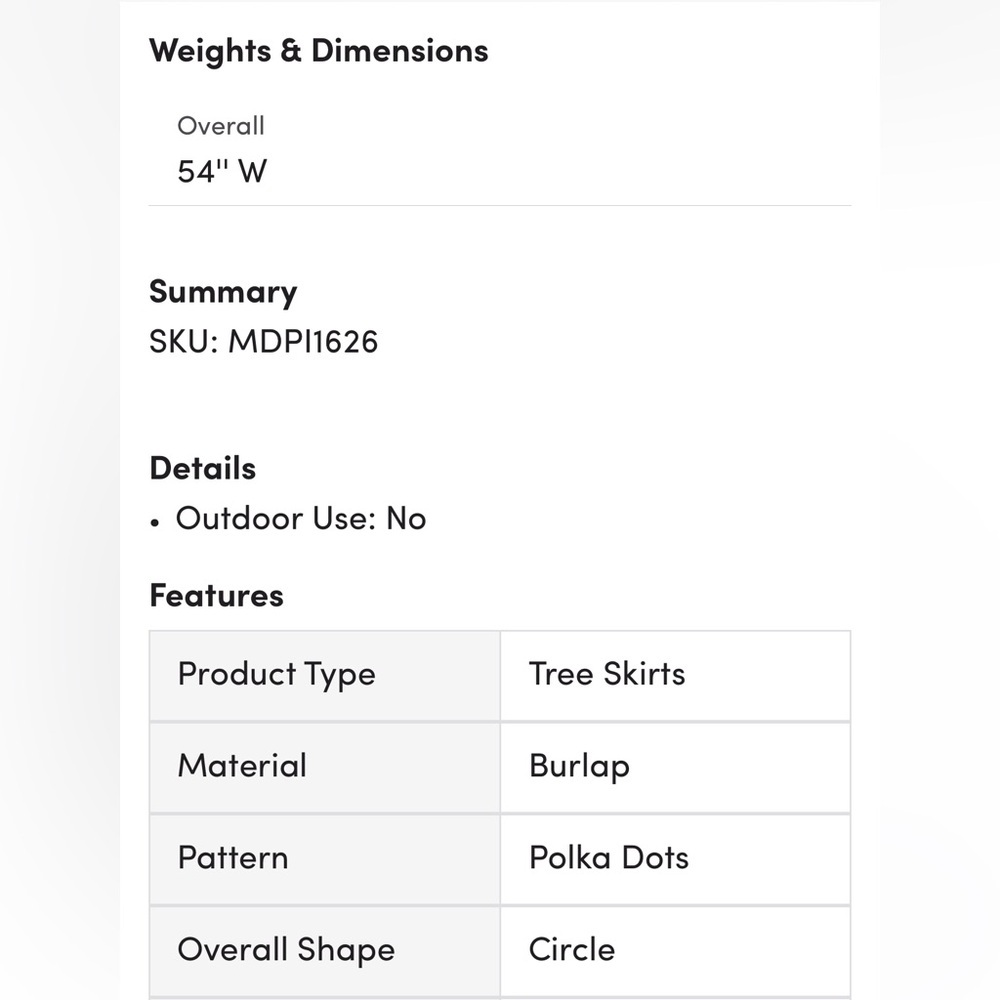Click the Polka Dots value cell
The height and width of the screenshot is (1000, 1000).
coord(675,859)
